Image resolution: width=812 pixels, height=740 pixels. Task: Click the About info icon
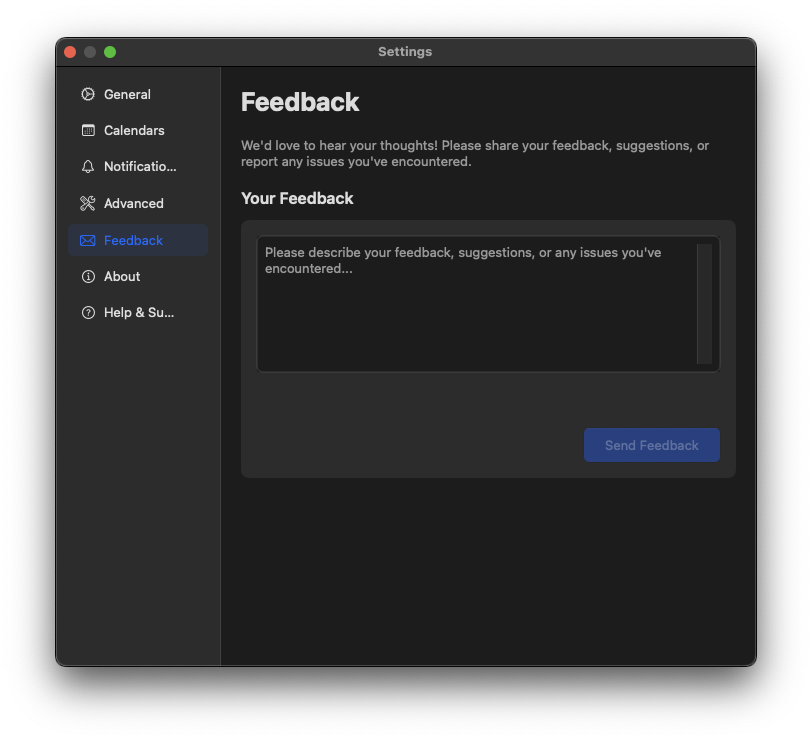coord(89,276)
